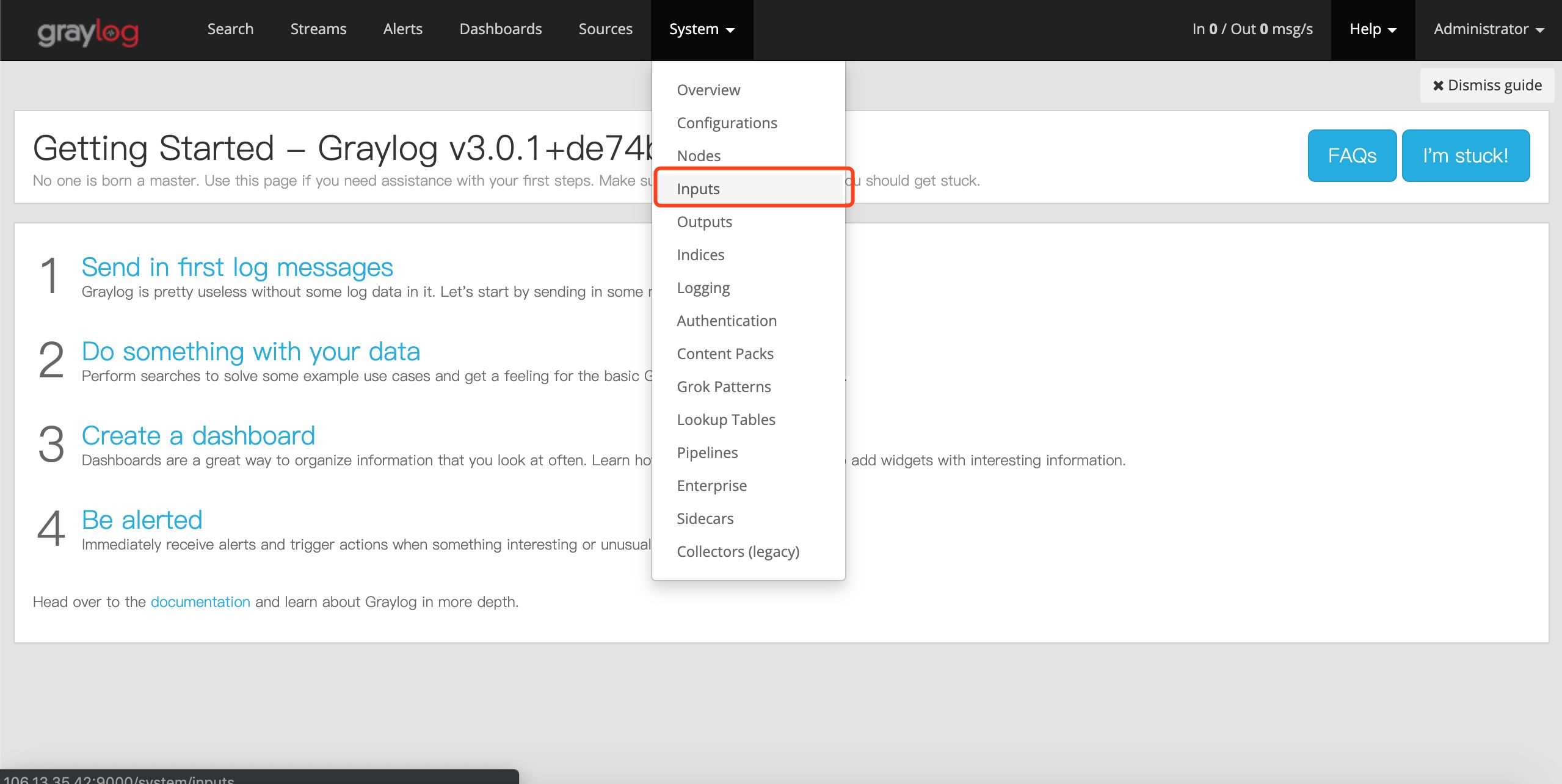Open the System dropdown menu
Screen dimensions: 1562x784
coord(701,29)
